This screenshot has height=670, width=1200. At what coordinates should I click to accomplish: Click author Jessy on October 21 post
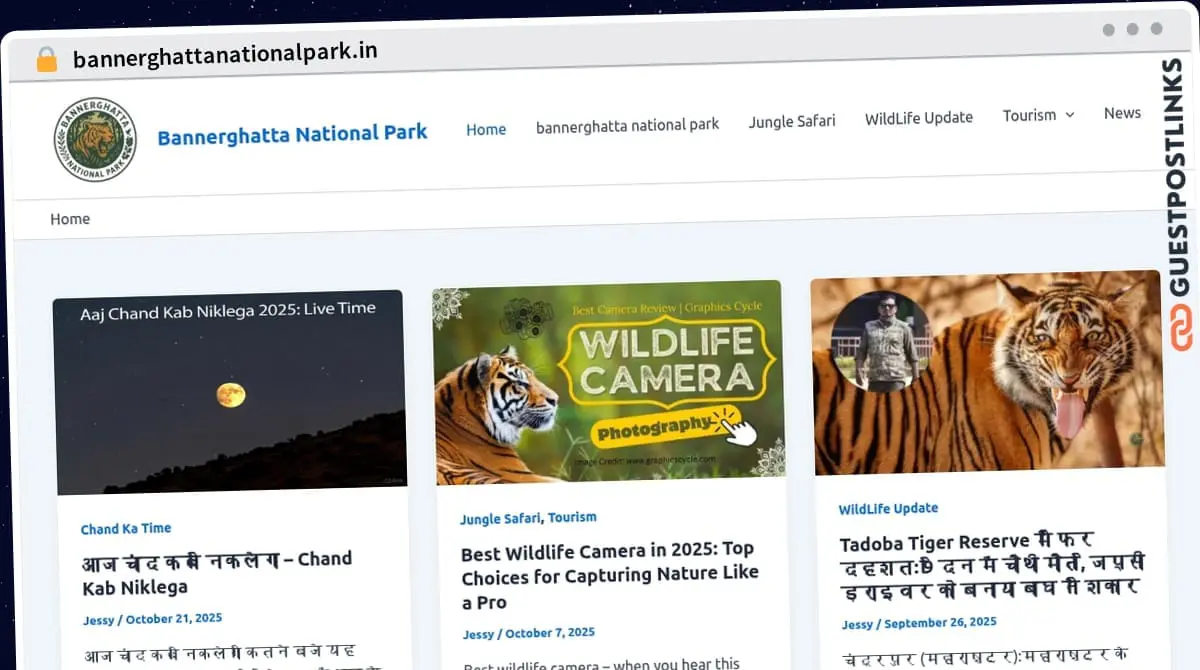98,620
